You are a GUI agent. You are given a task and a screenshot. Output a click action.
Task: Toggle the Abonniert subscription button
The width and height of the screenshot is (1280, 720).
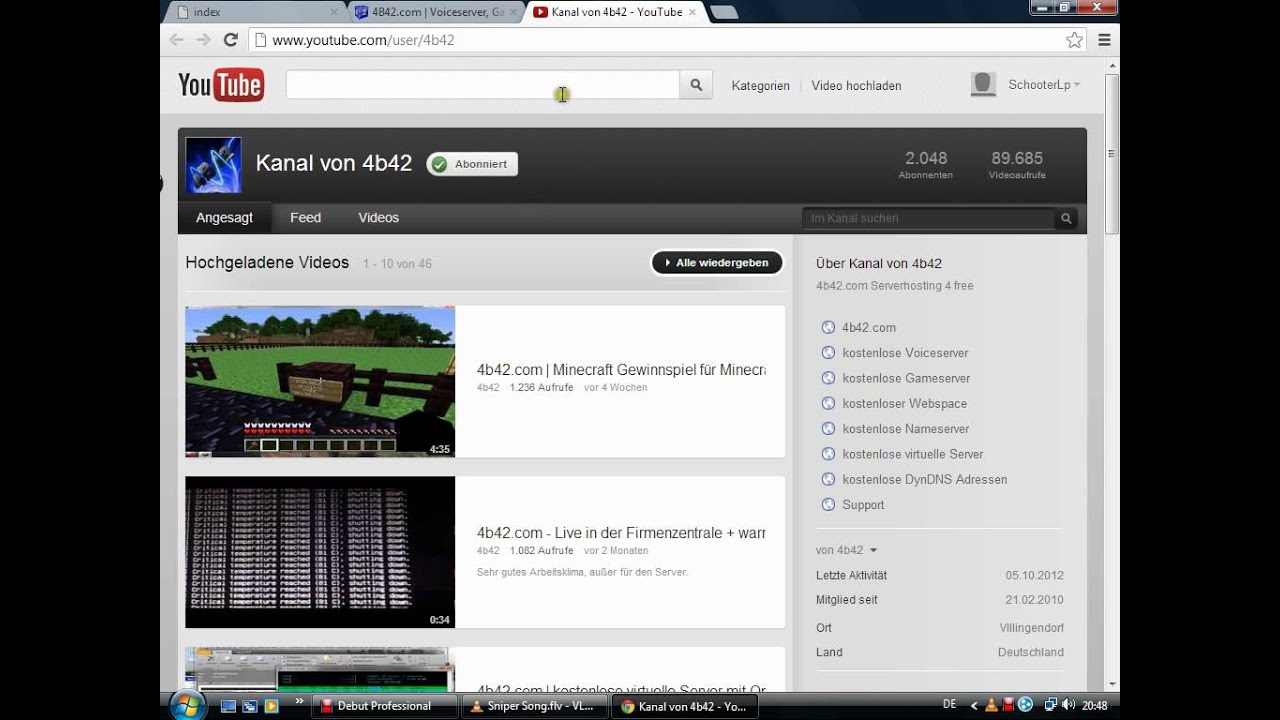tap(472, 164)
